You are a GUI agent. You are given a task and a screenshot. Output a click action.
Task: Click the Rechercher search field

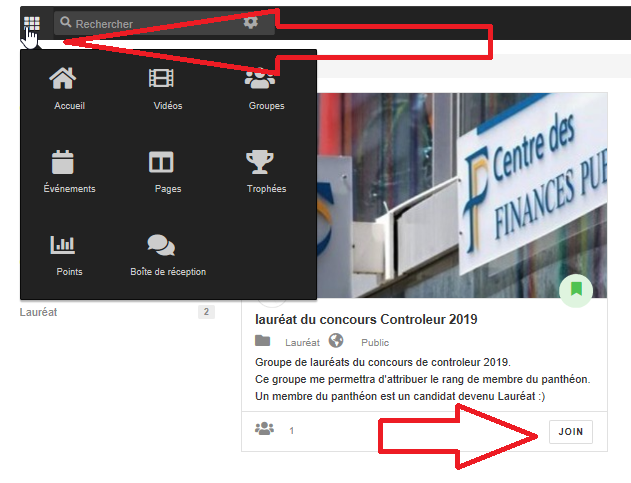pyautogui.click(x=164, y=23)
